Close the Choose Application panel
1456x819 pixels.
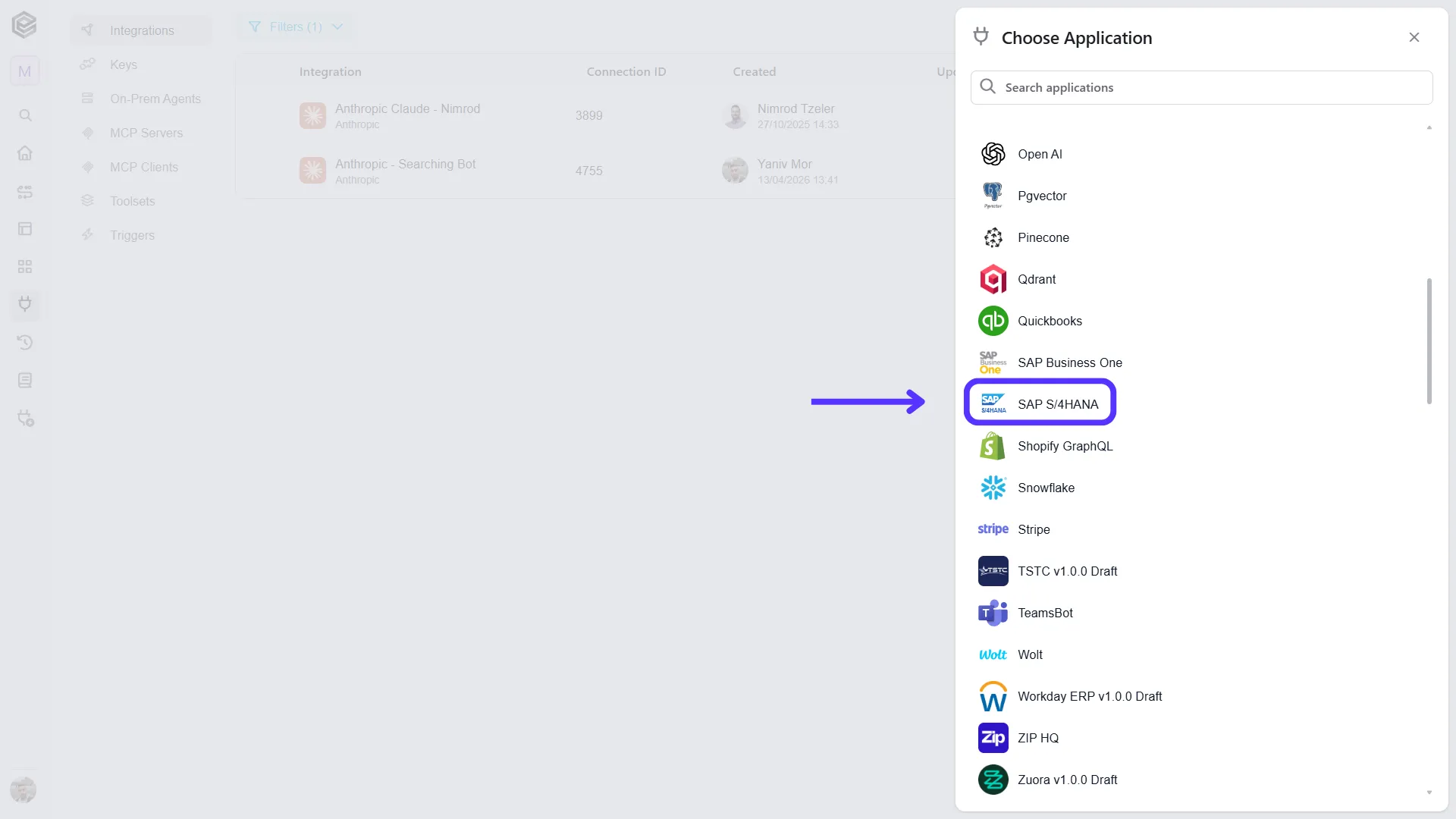(1414, 37)
